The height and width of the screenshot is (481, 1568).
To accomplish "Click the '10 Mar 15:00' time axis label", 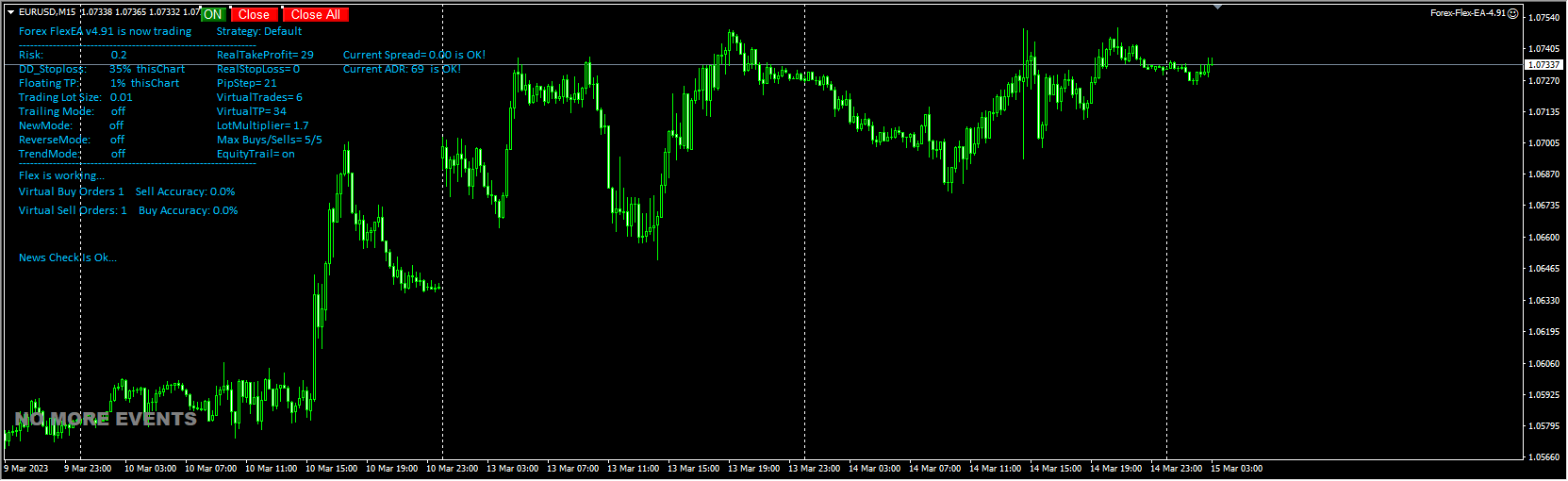I will click(331, 469).
